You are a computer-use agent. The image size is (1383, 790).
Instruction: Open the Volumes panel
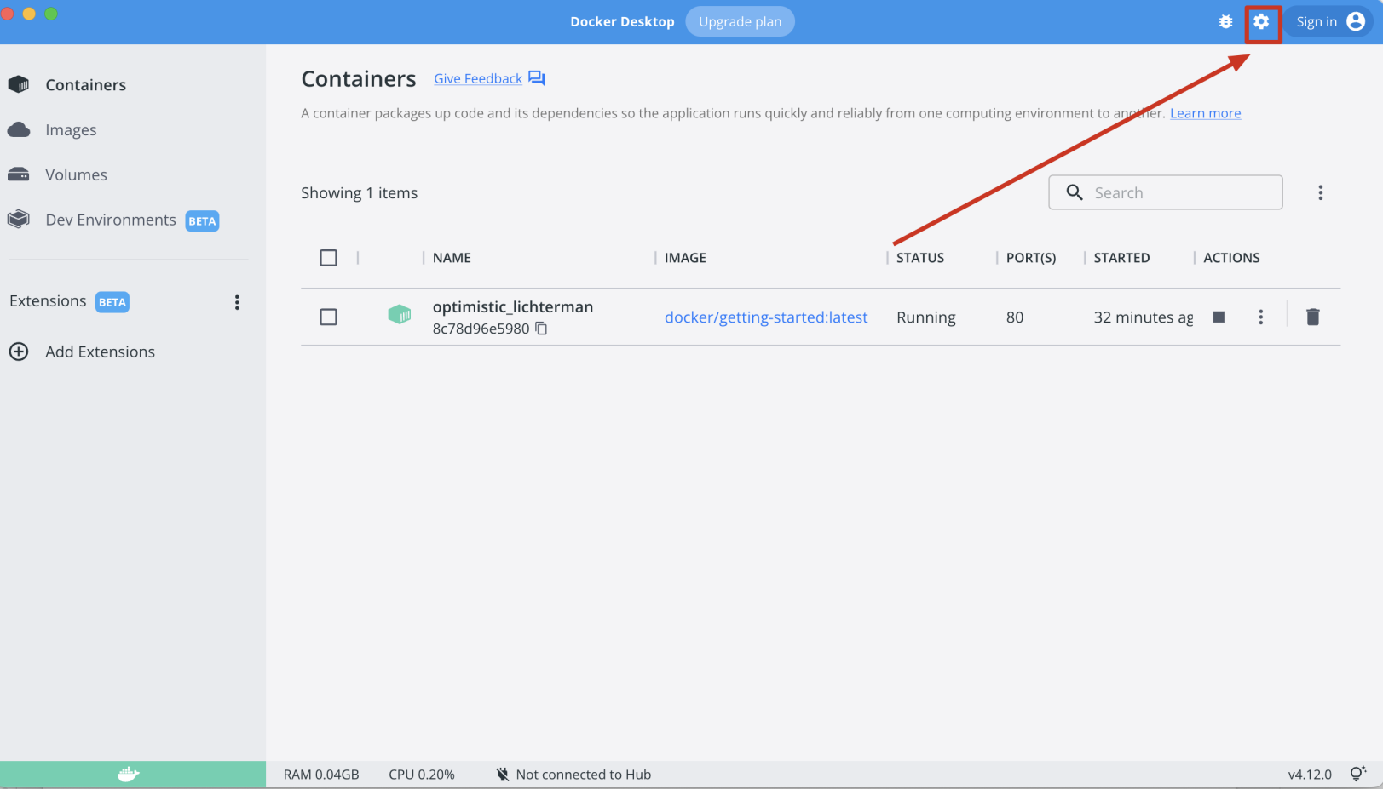pyautogui.click(x=76, y=174)
